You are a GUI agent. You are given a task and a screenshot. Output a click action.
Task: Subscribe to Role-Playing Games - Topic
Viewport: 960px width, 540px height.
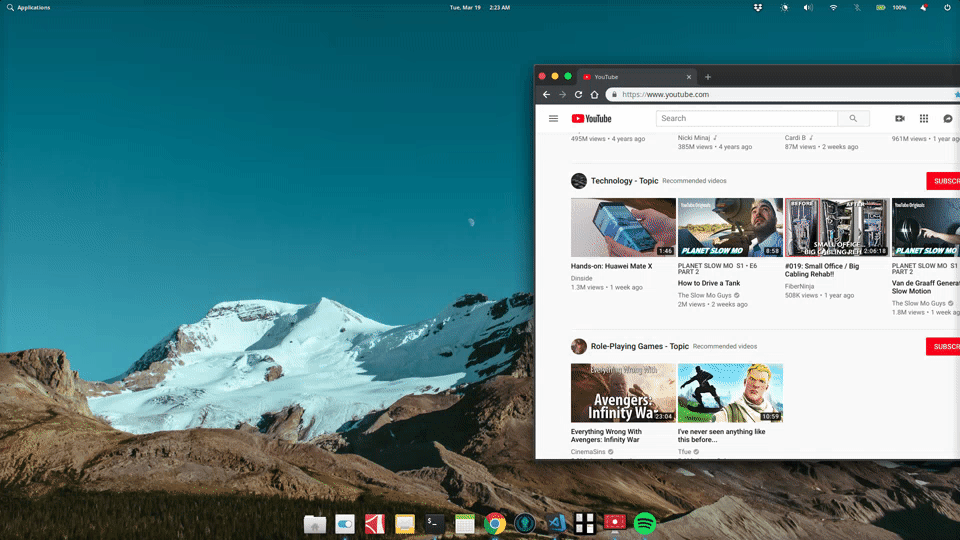pyautogui.click(x=943, y=347)
